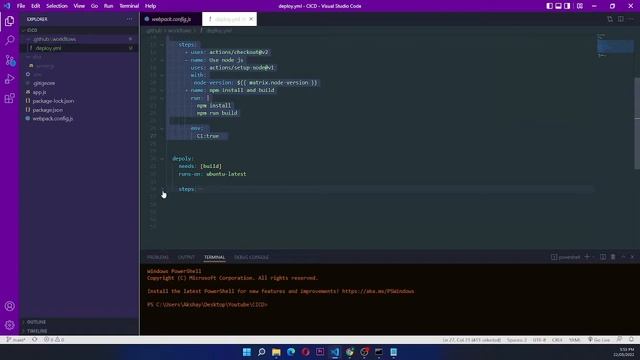The image size is (640, 360).
Task: Switch to the Output panel tab
Action: (186, 257)
